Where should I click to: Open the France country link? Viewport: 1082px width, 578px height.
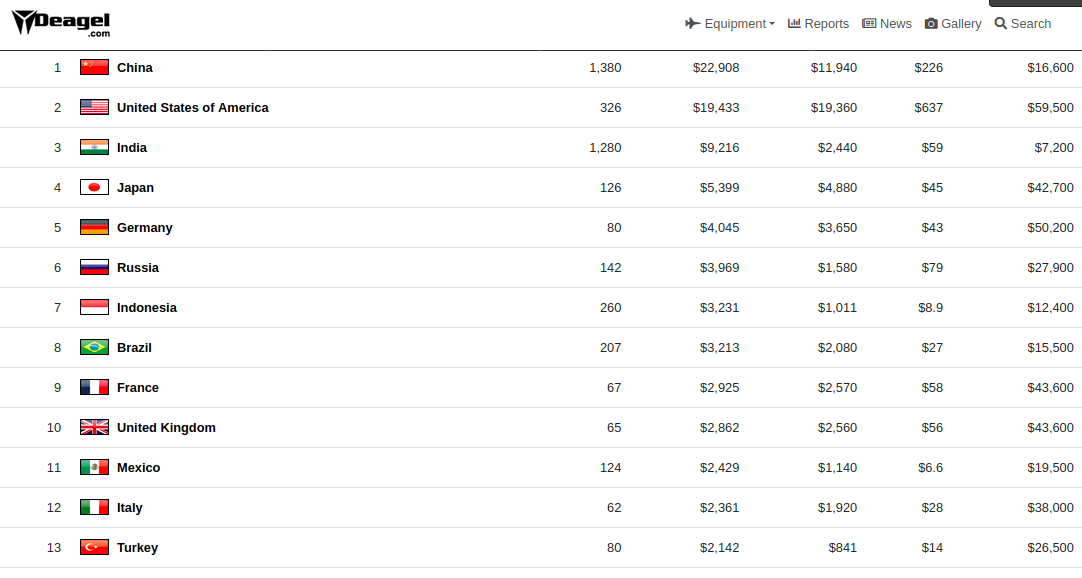click(138, 387)
